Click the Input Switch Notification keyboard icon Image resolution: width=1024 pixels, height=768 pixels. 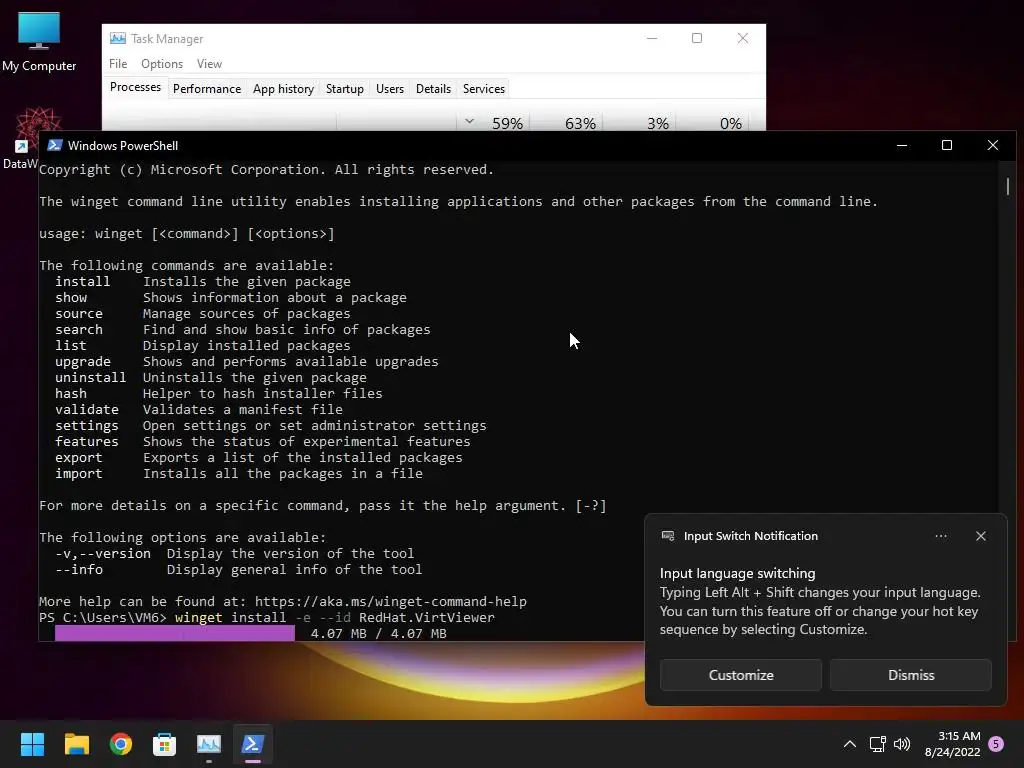667,536
